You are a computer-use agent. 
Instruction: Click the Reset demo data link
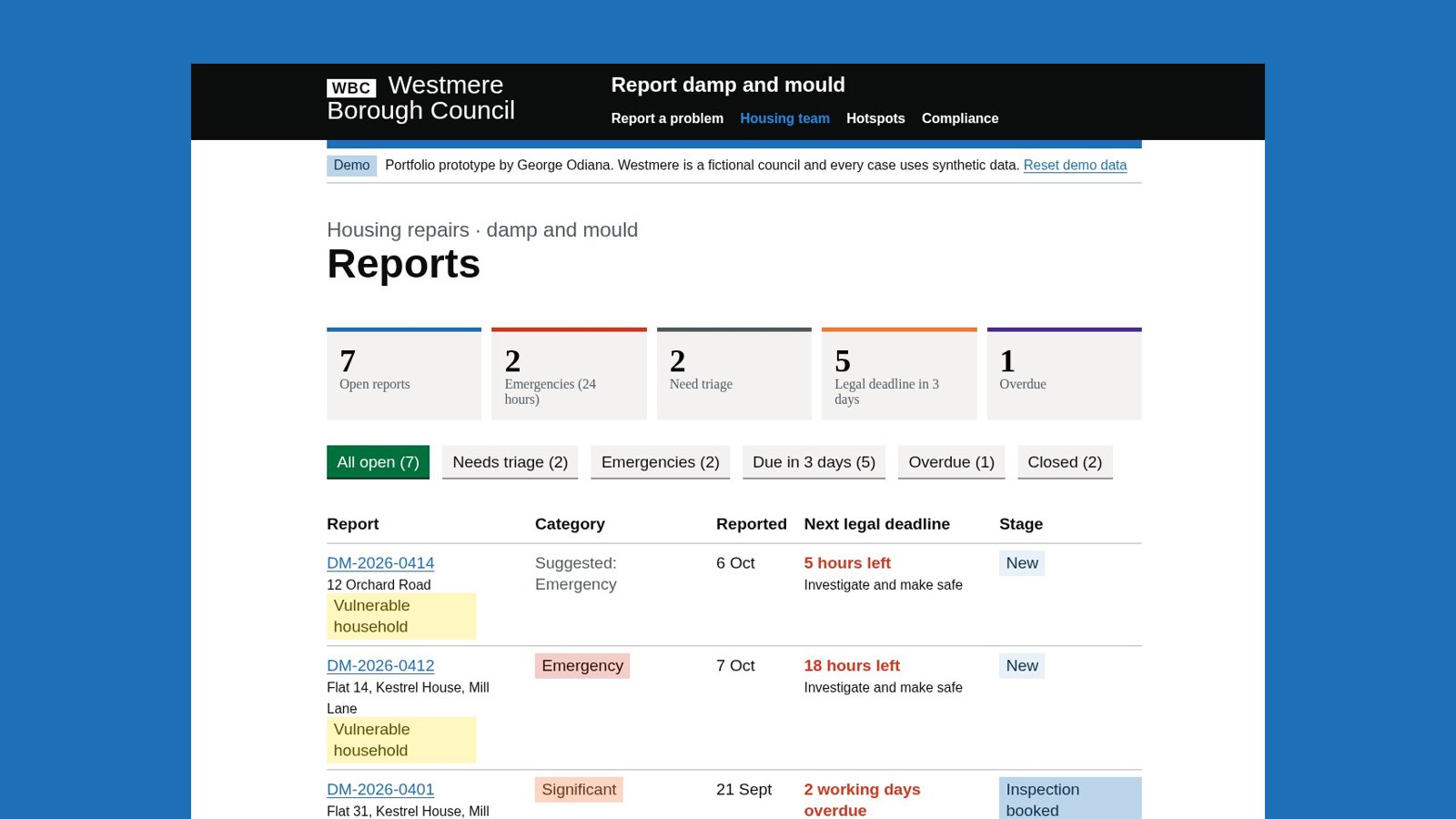click(1075, 165)
